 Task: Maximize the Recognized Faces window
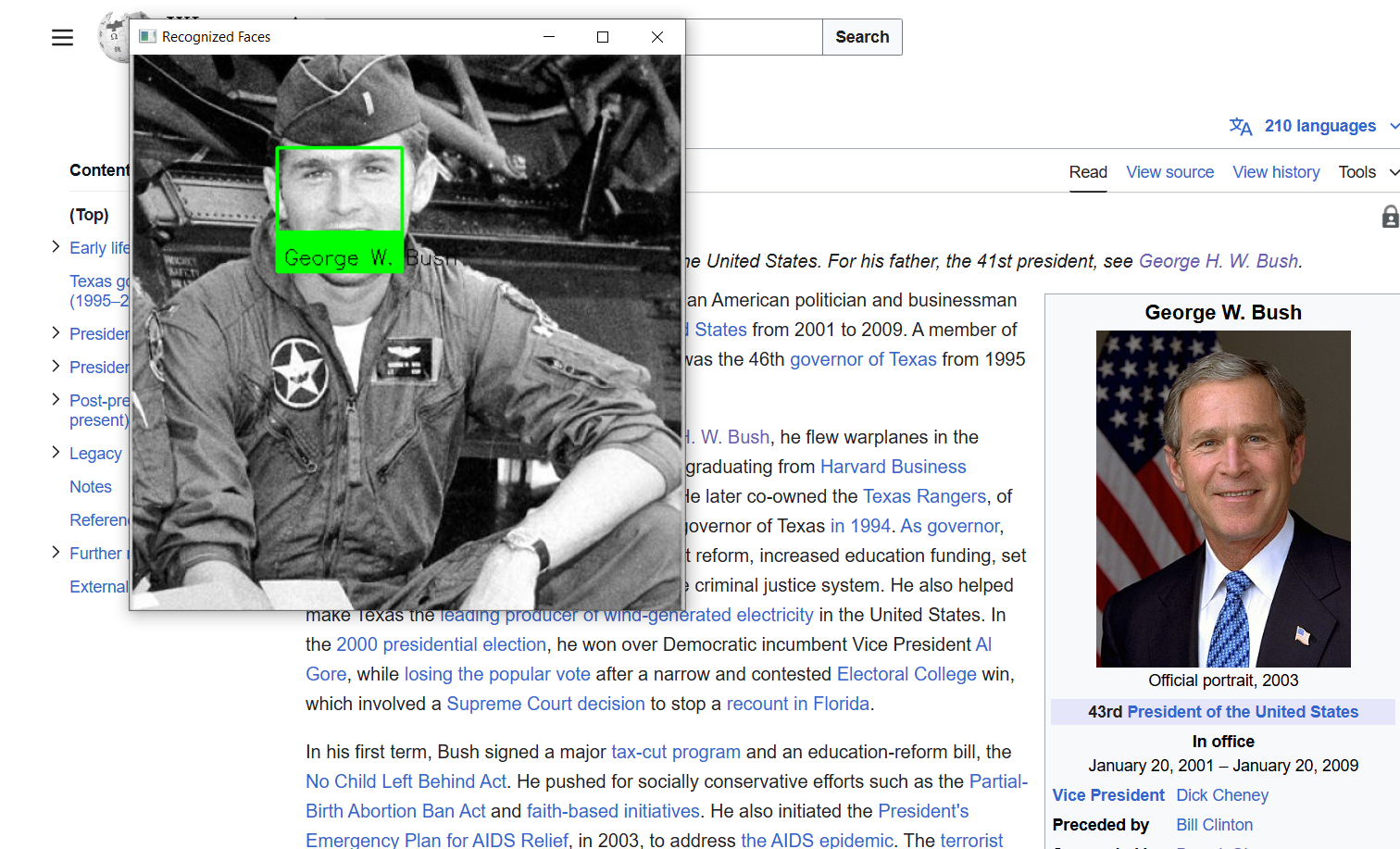[x=603, y=37]
